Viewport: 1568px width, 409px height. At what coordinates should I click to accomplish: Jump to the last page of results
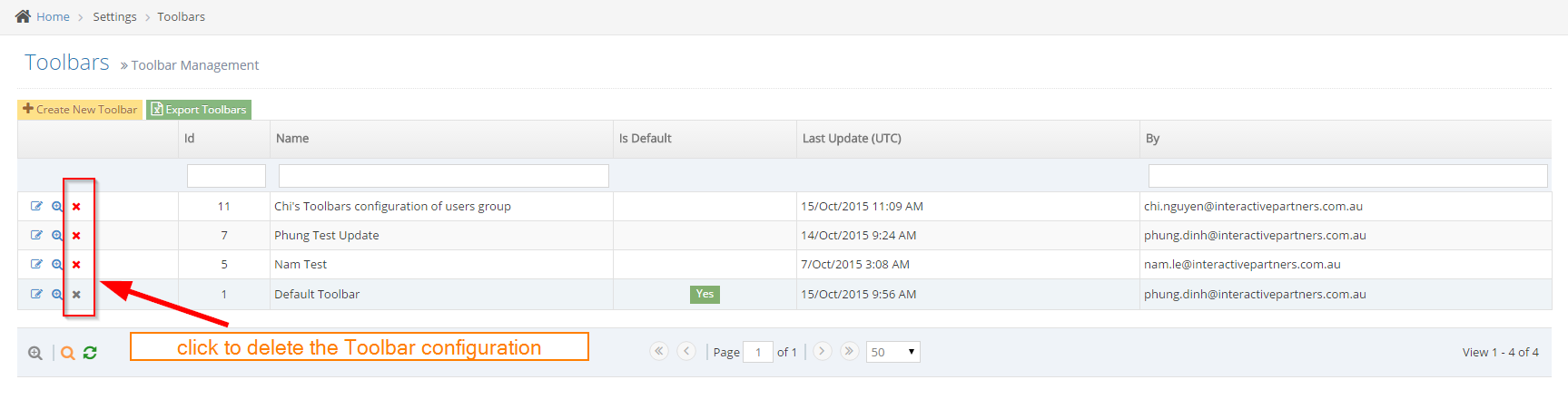(x=849, y=351)
